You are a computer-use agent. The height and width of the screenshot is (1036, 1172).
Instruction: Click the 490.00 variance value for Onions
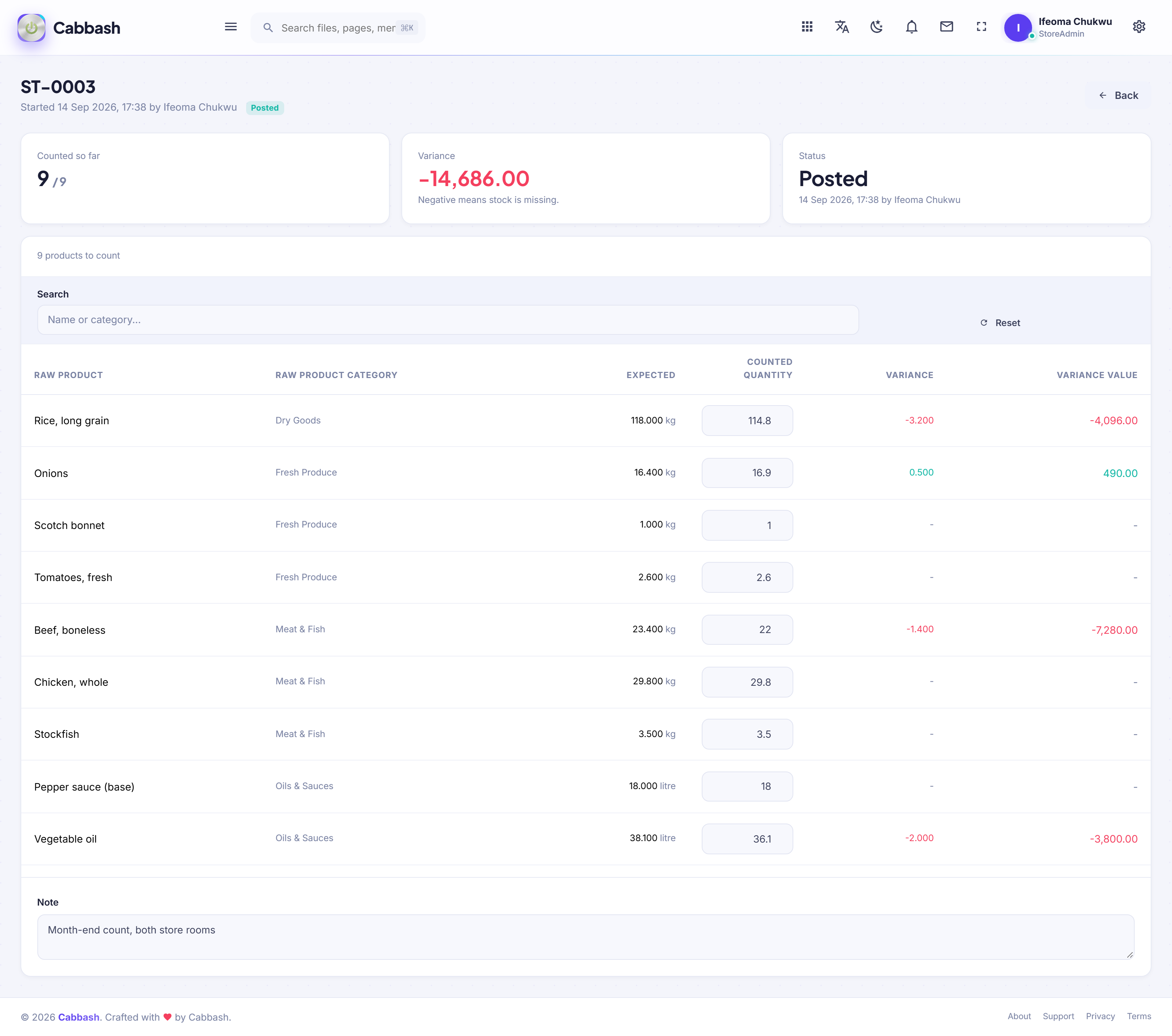(x=1120, y=473)
